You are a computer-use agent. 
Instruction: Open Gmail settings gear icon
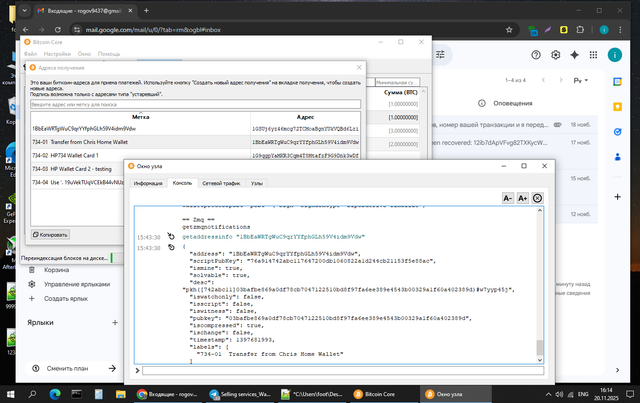[556, 55]
